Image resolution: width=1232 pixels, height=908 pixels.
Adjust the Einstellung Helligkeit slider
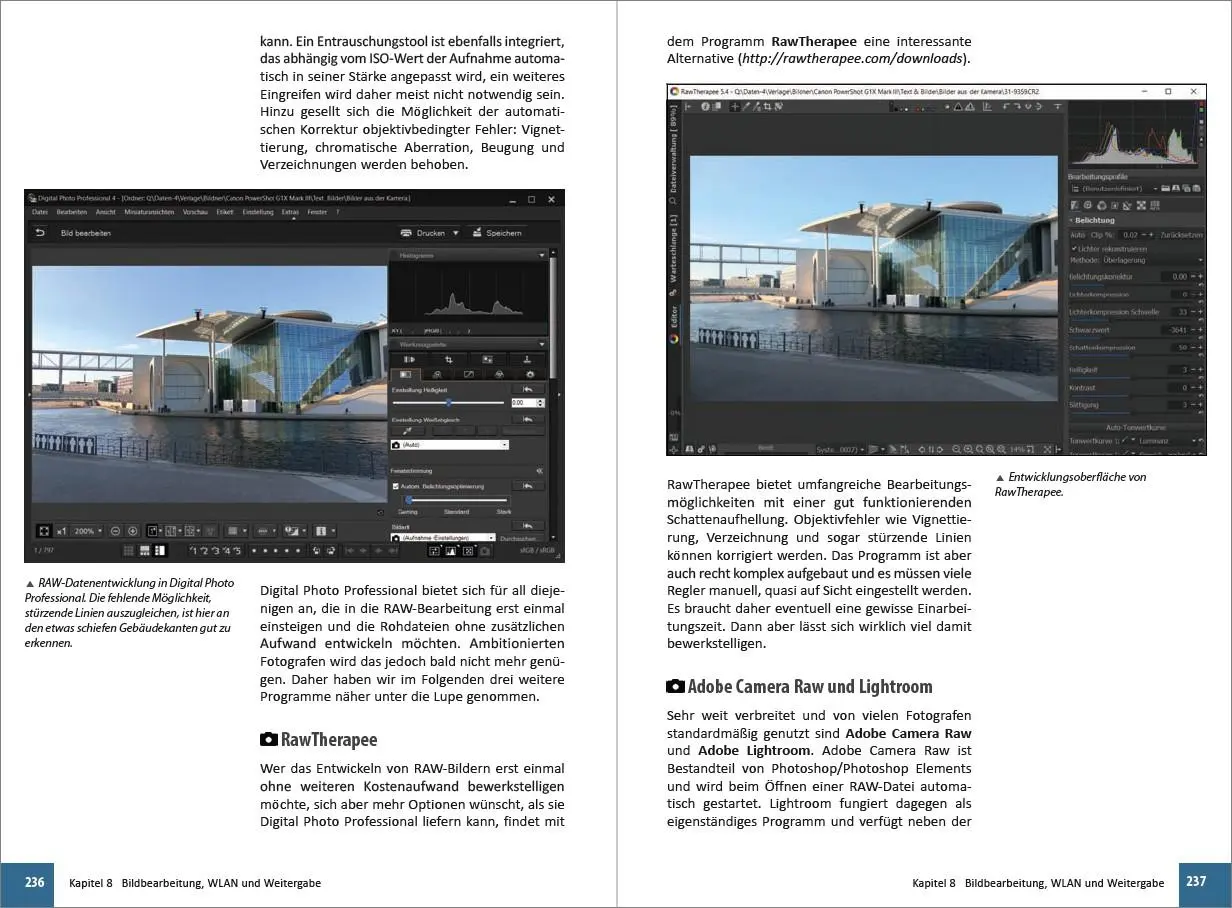pos(448,402)
